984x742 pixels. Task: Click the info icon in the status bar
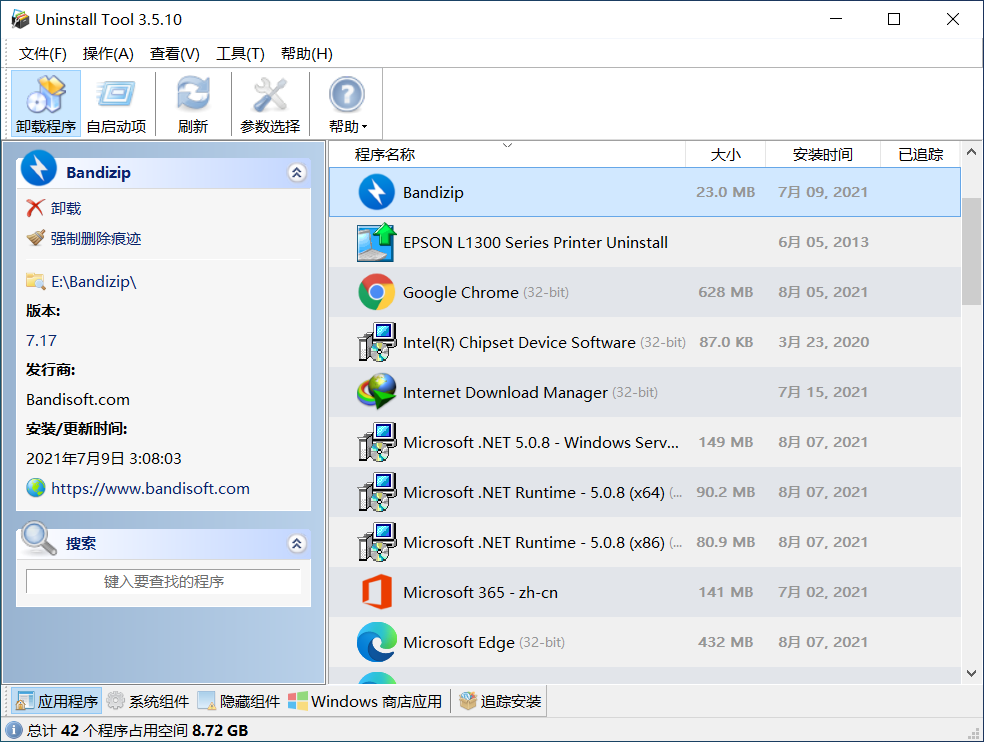tap(14, 730)
